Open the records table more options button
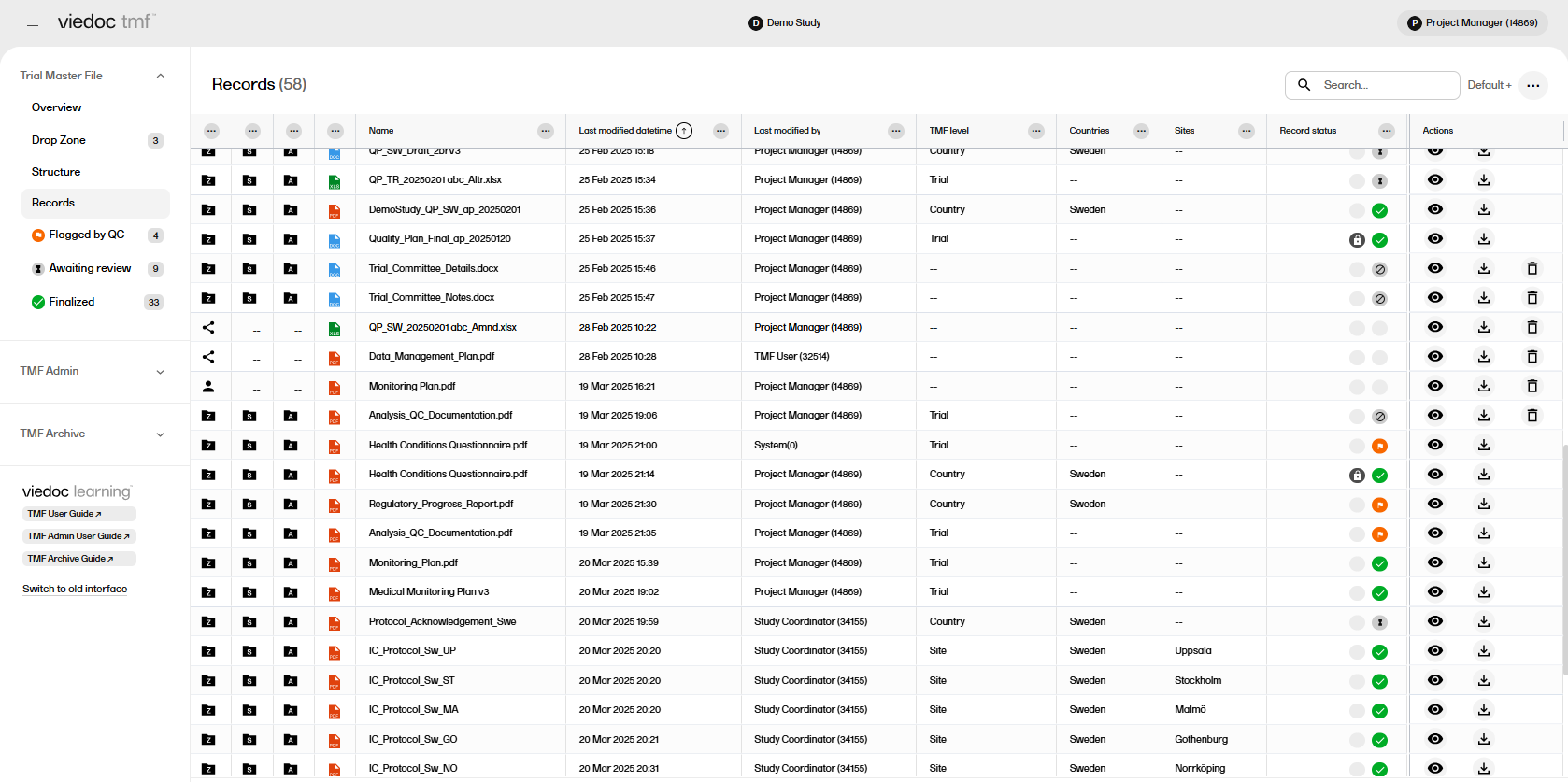1568x782 pixels. [1532, 85]
